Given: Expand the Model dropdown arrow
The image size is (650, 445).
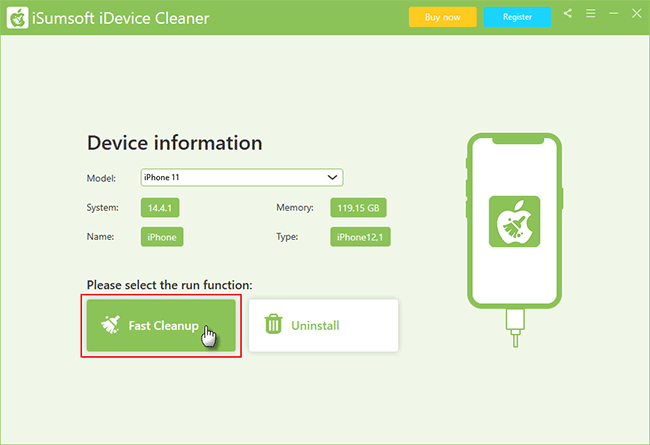Looking at the screenshot, I should [x=332, y=178].
